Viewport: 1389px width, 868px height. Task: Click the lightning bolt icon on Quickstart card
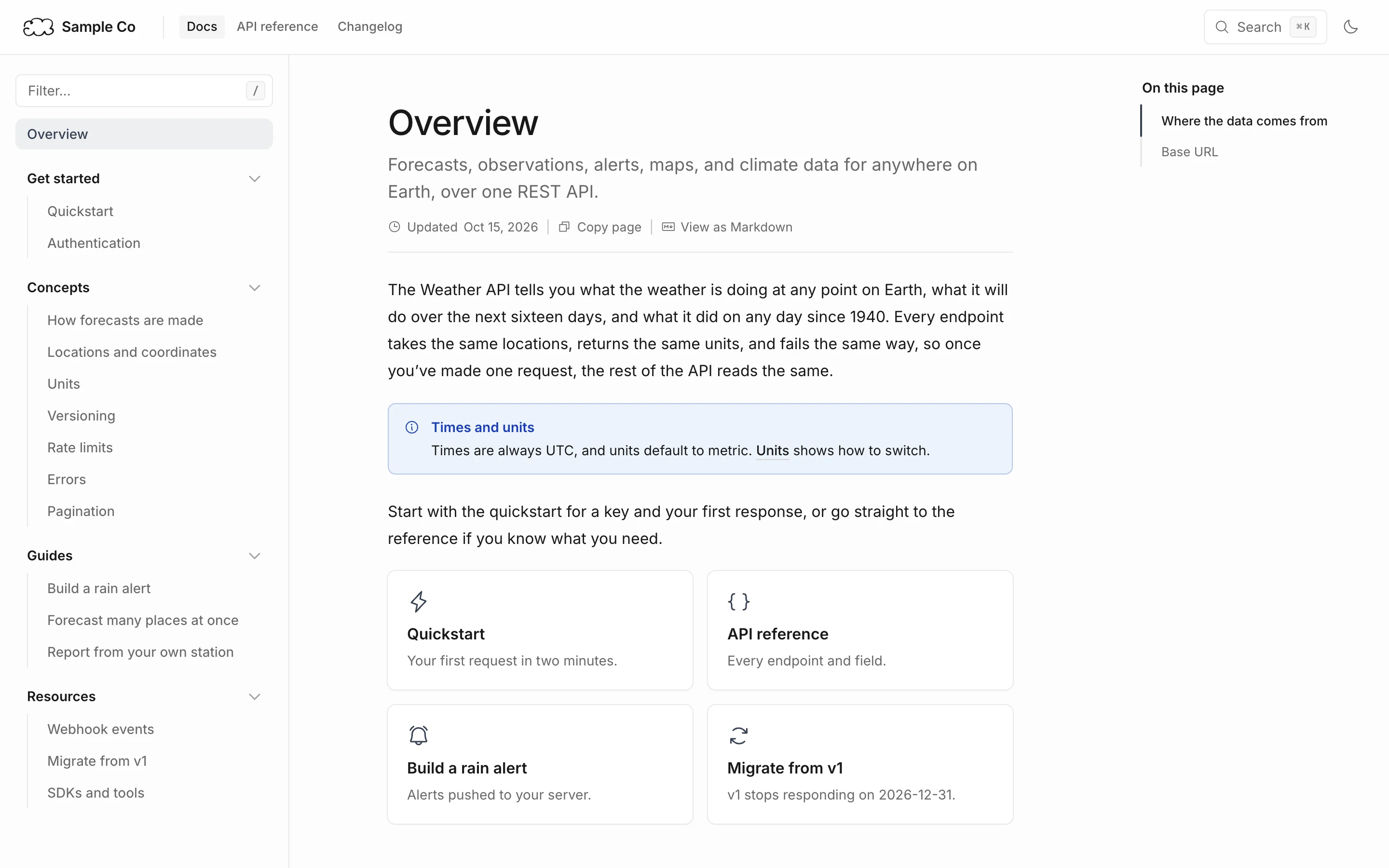coord(419,602)
